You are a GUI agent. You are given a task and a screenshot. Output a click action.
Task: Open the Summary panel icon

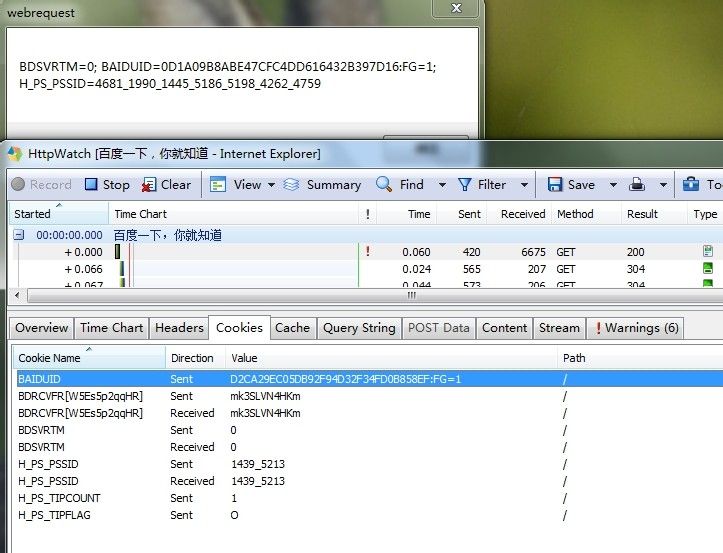[x=291, y=184]
